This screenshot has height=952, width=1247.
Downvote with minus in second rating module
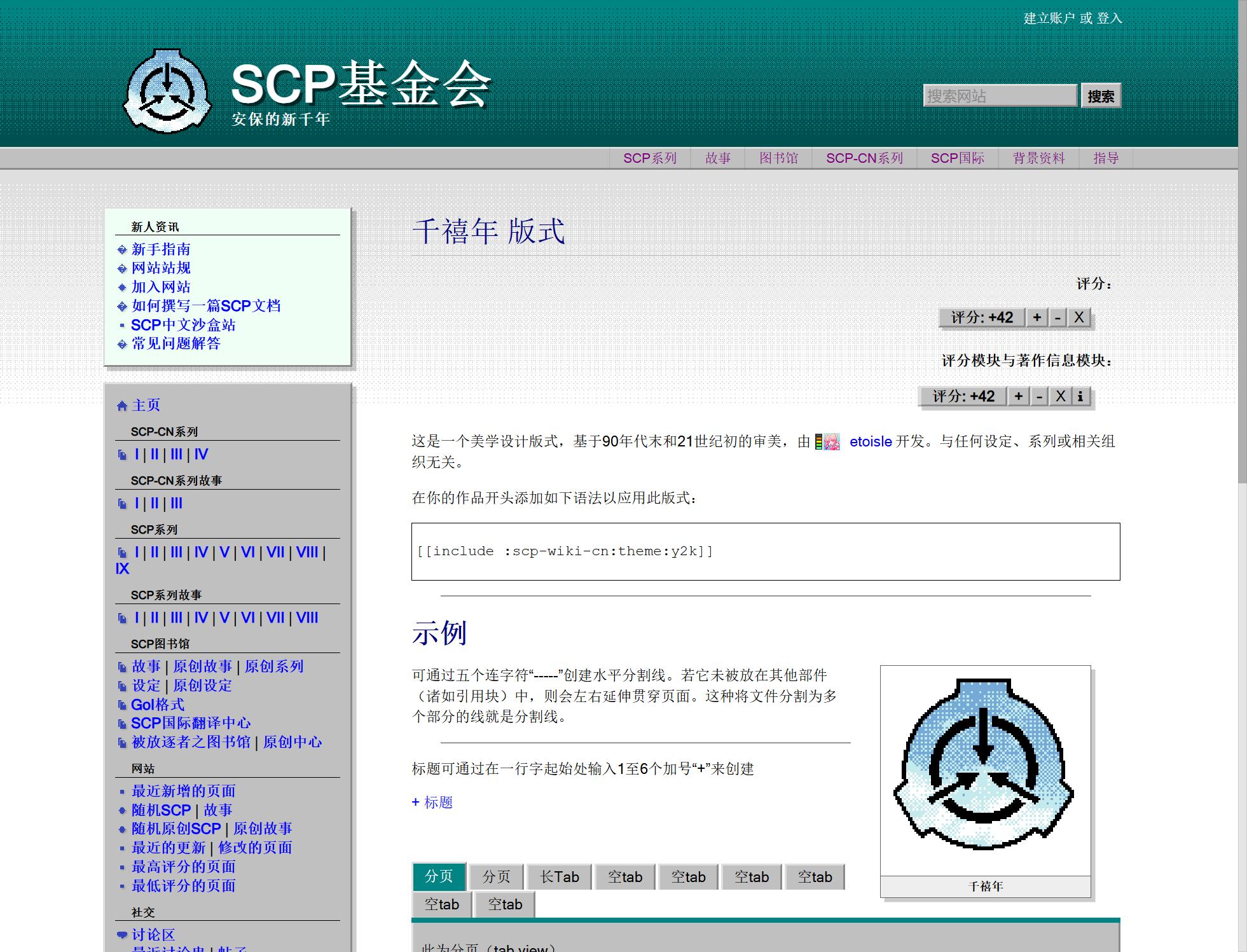tap(1039, 396)
